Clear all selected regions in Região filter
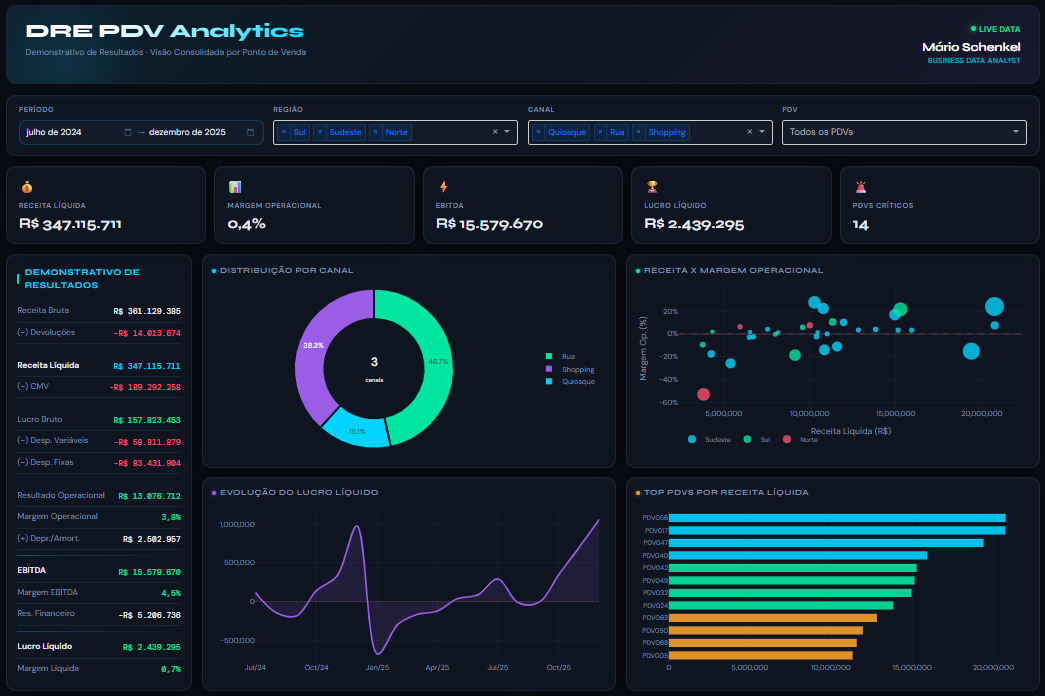Viewport: 1045px width, 696px height. pyautogui.click(x=494, y=132)
